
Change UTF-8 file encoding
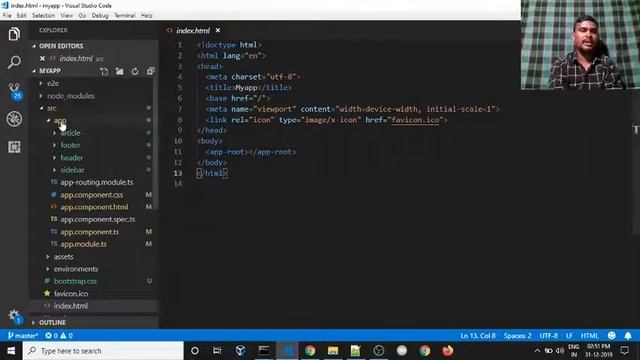coord(549,336)
